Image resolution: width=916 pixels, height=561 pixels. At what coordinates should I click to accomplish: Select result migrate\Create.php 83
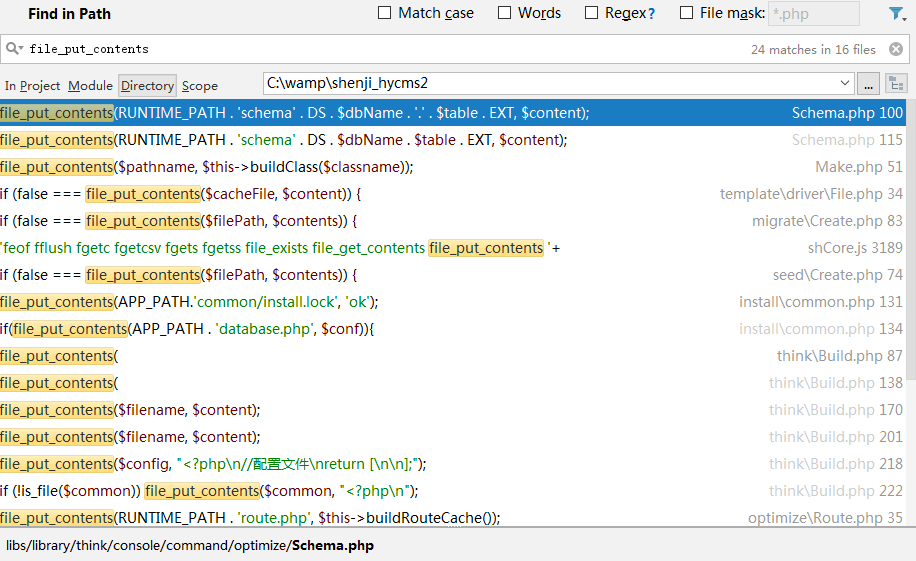453,221
